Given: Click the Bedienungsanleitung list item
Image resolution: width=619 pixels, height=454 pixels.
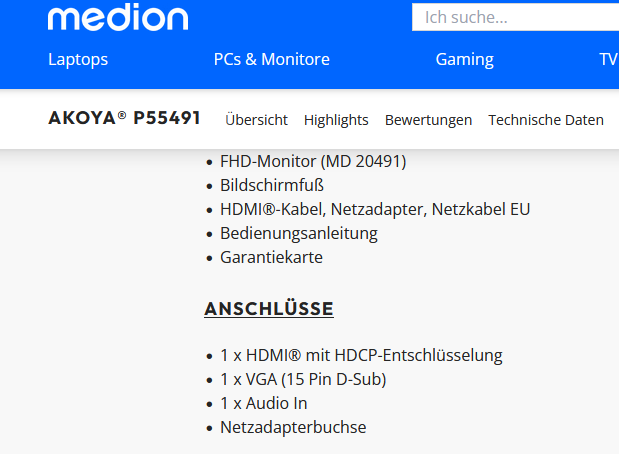Looking at the screenshot, I should coord(299,234).
